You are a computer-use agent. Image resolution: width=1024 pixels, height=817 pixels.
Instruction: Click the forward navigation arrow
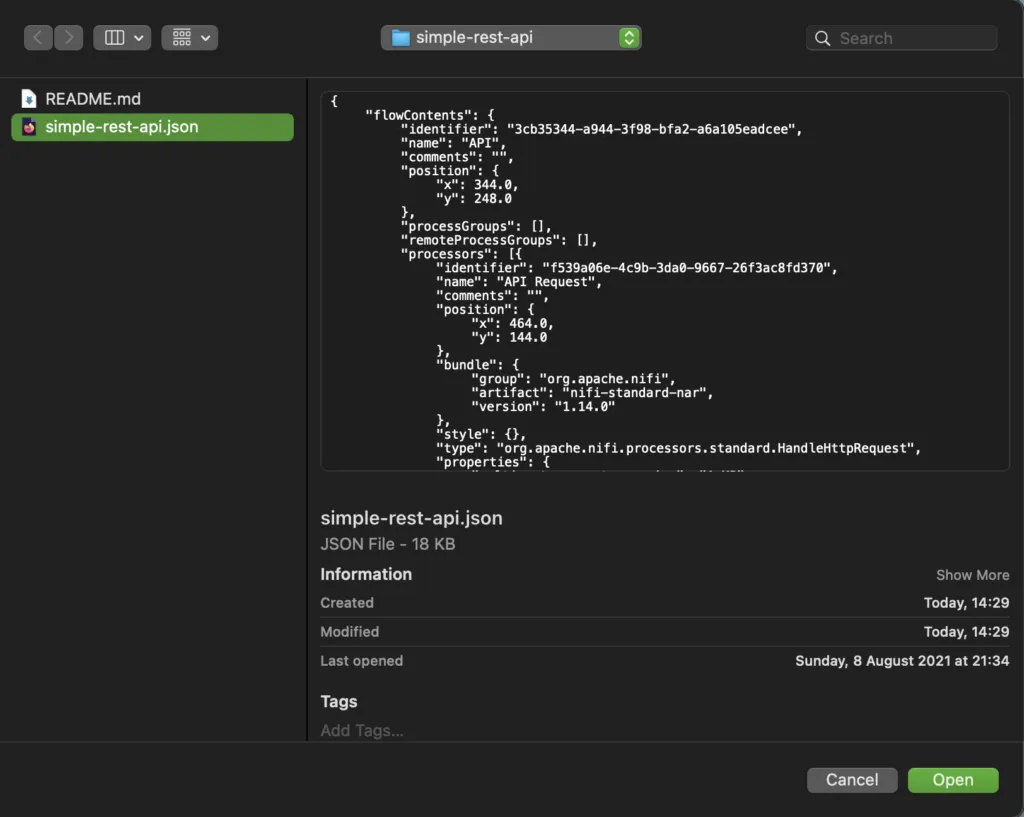pyautogui.click(x=68, y=38)
